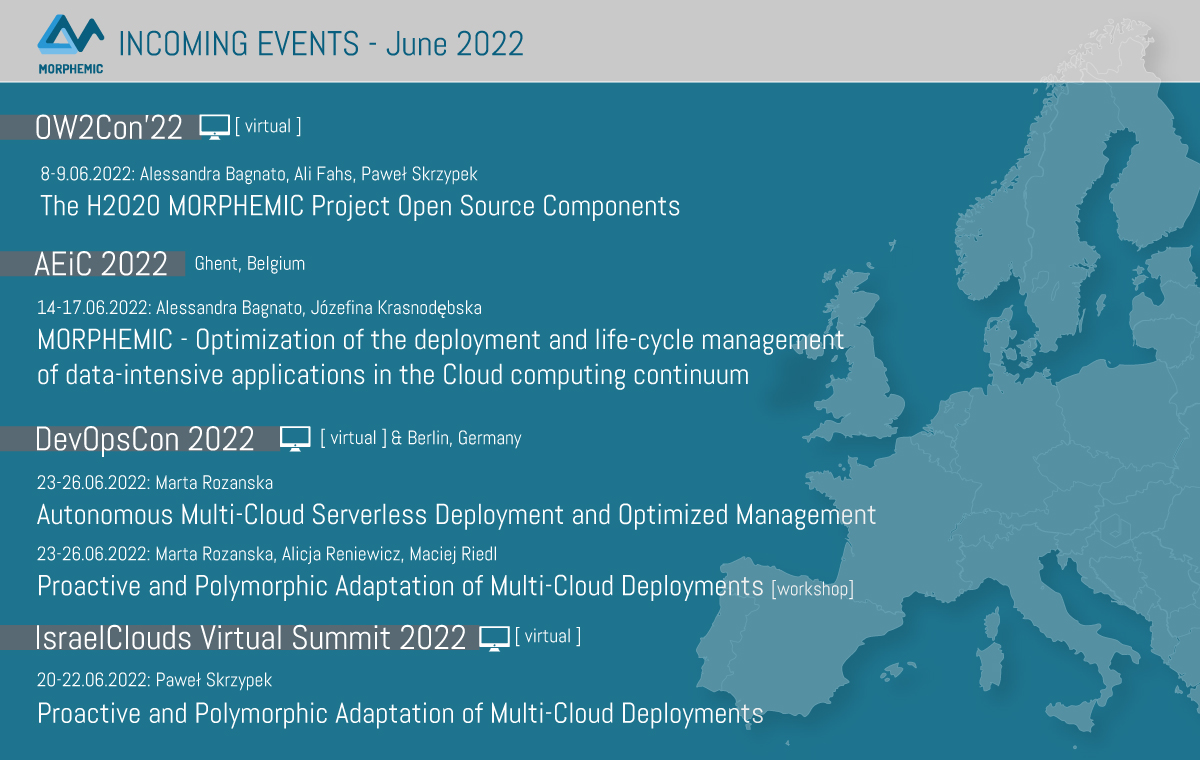The height and width of the screenshot is (760, 1200).
Task: Click 'Proactive and Polymorphic Adaptation' title with workshop tag
Action: [x=400, y=586]
